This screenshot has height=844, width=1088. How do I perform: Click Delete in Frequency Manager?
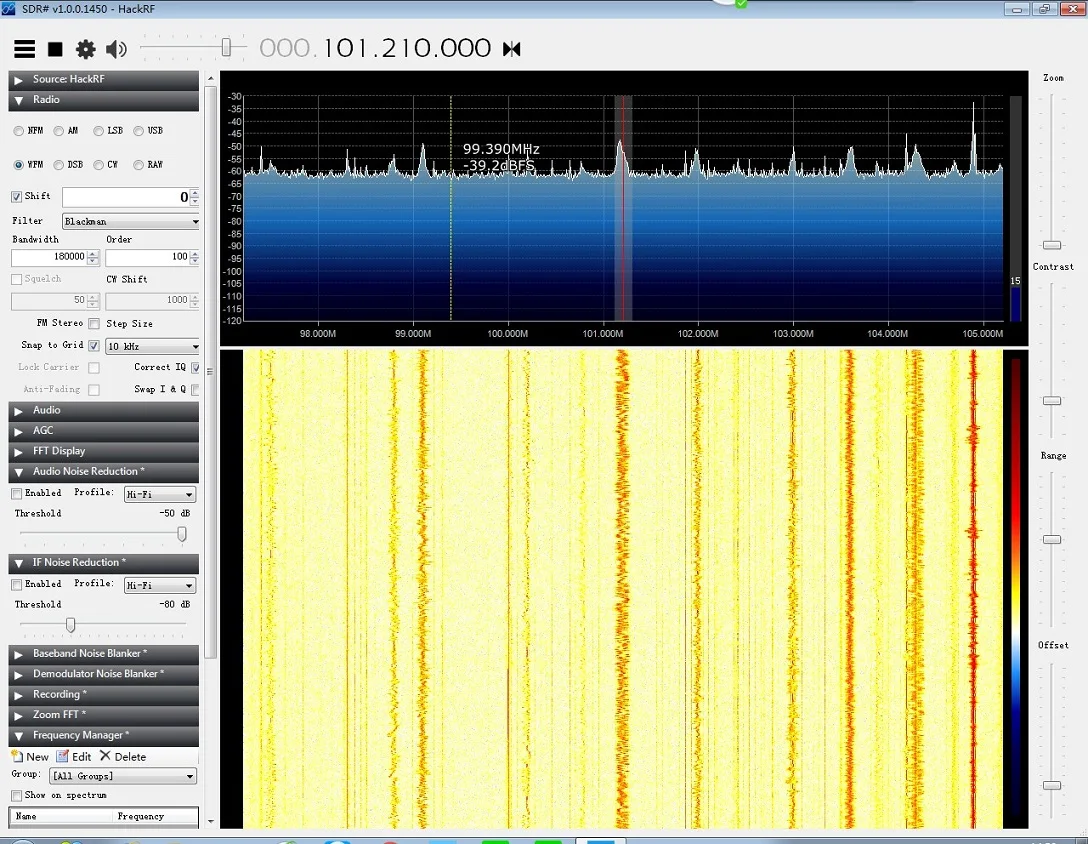tap(123, 757)
